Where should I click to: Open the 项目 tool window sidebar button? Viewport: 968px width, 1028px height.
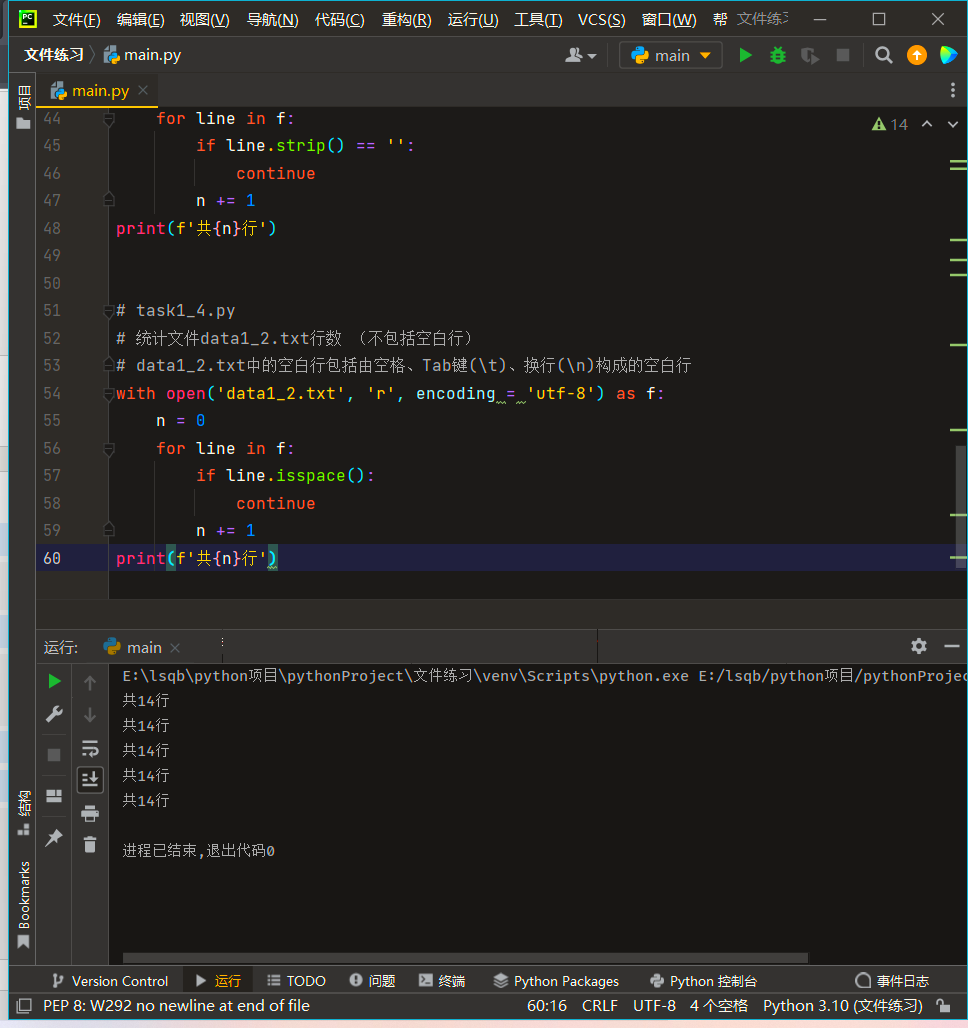[24, 106]
